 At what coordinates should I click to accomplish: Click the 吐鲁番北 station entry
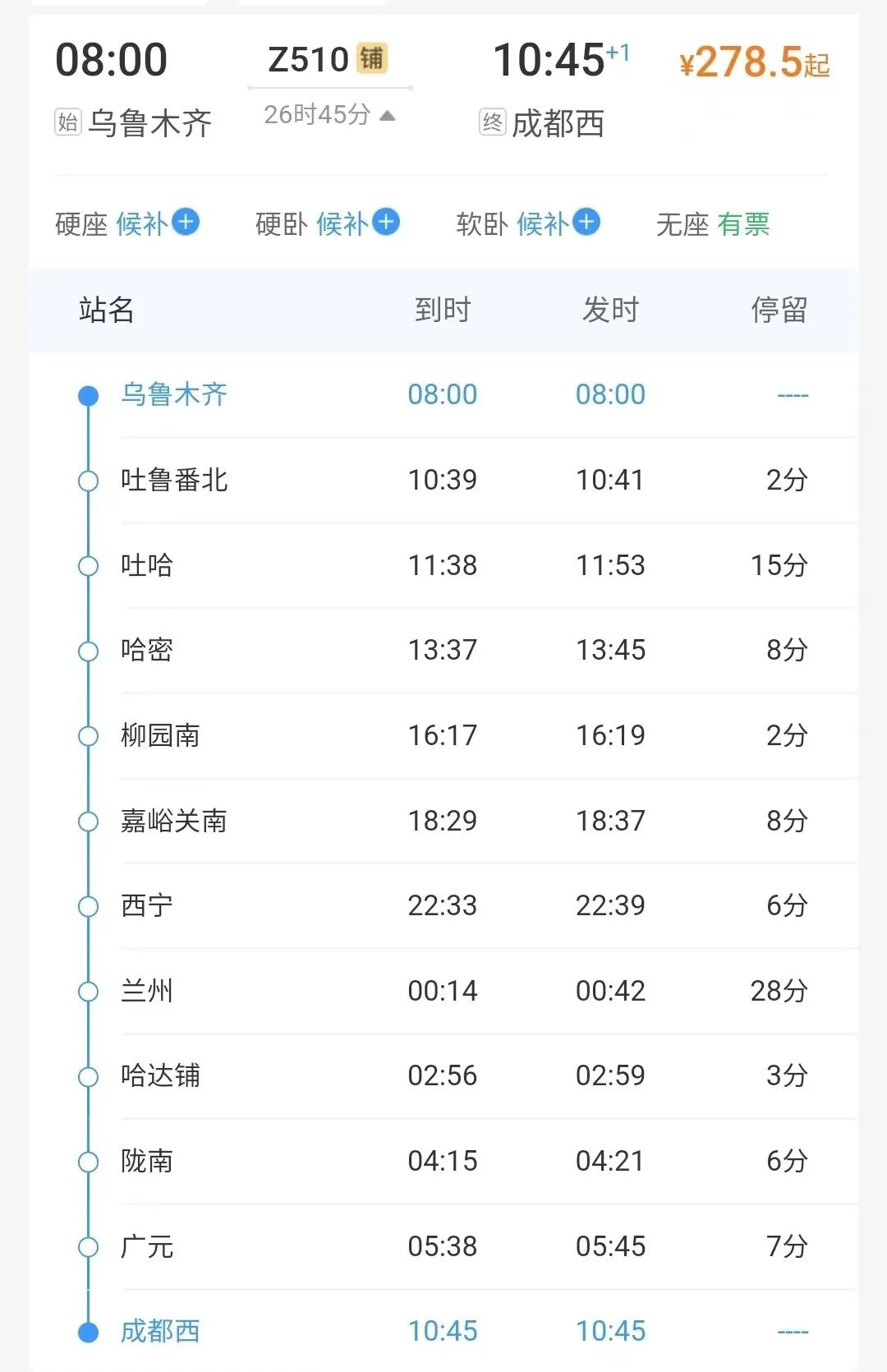[174, 480]
